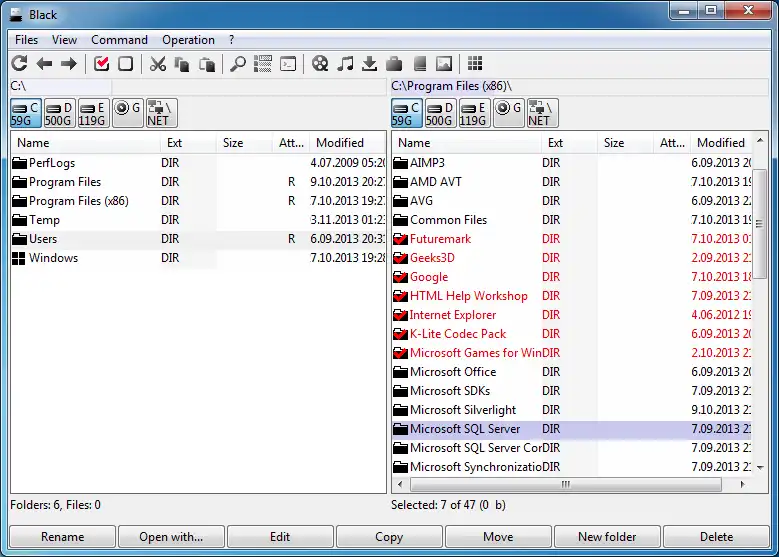Open the ? help menu
The height and width of the screenshot is (557, 779).
pos(232,40)
